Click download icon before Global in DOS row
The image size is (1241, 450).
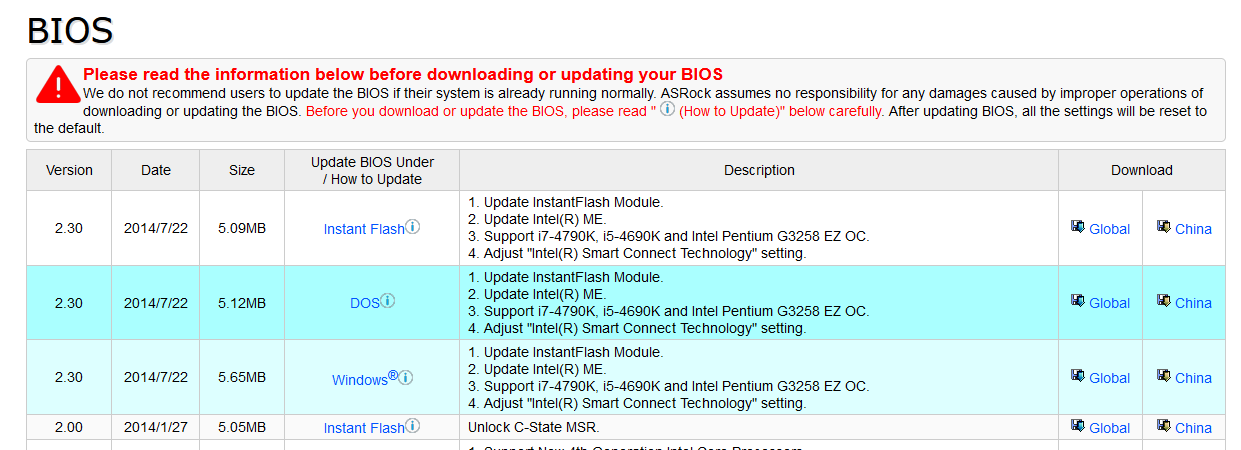click(1078, 301)
